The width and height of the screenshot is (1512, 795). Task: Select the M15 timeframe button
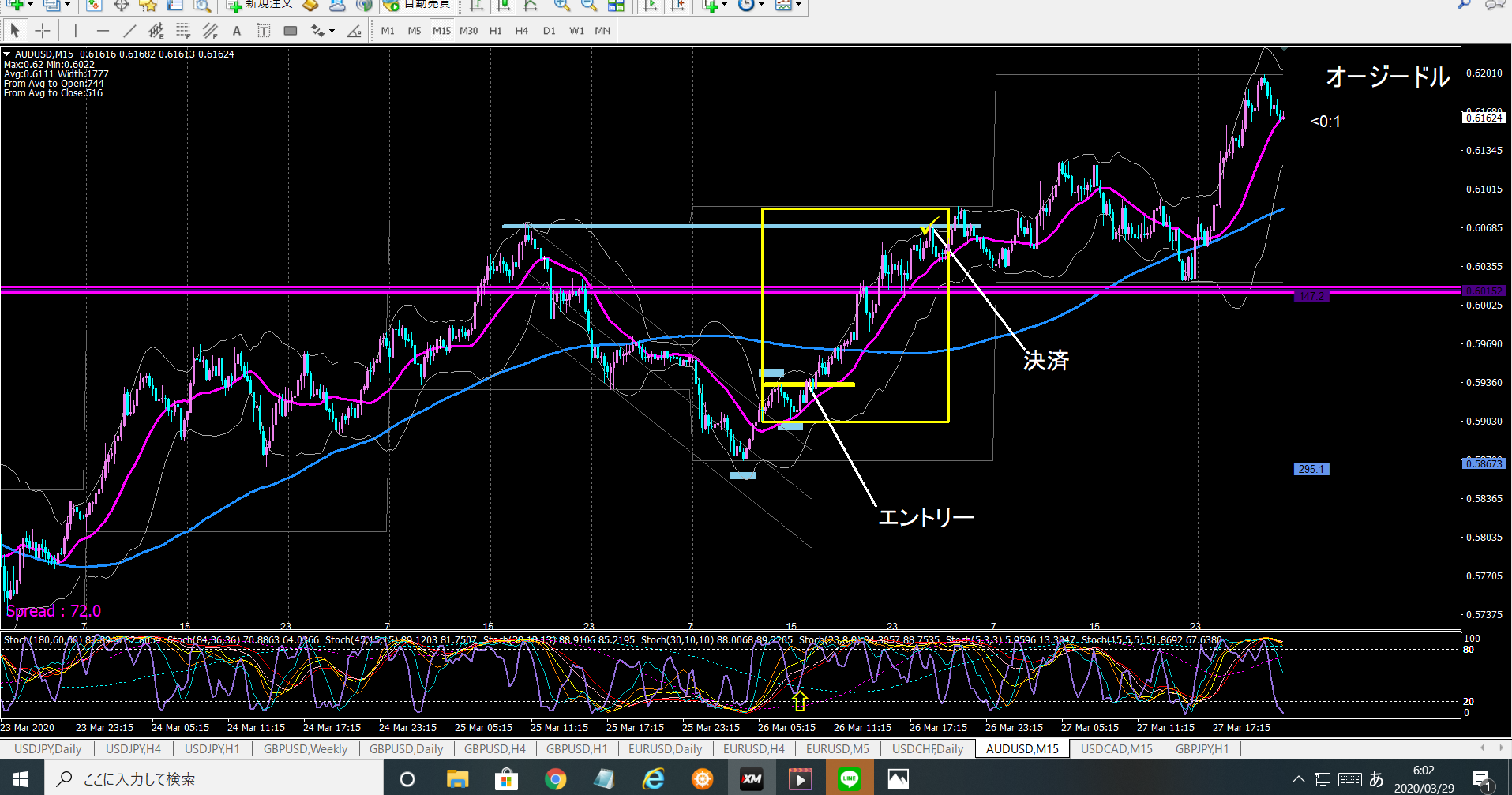click(x=441, y=31)
